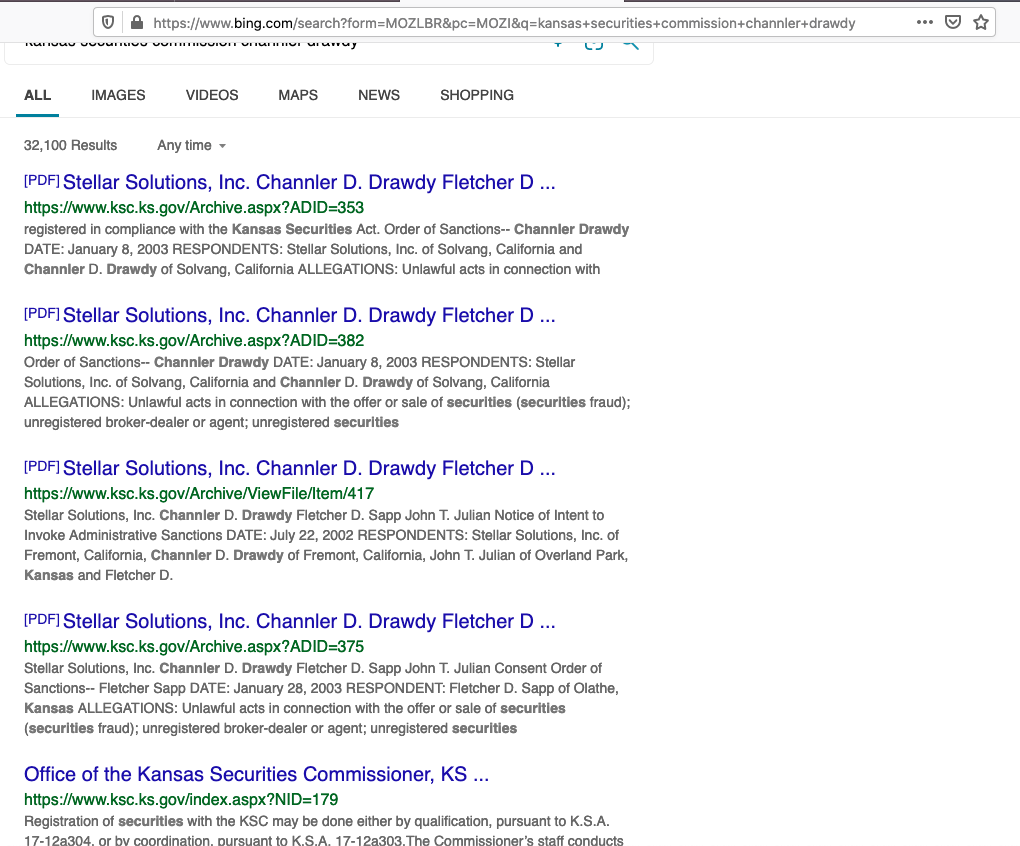Click snippet text "Registration of securities with the KSC"

pyautogui.click(x=146, y=821)
